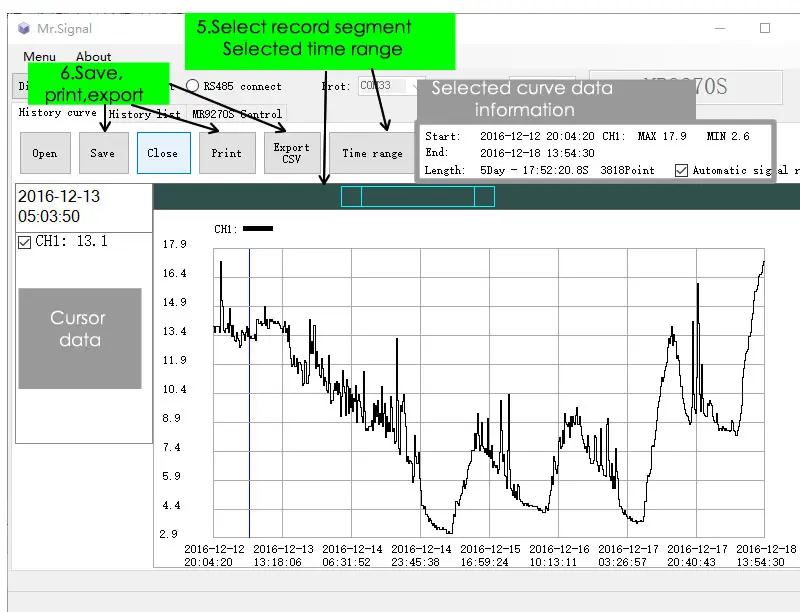Click the selected record segment bar
The height and width of the screenshot is (612, 800).
pos(418,196)
